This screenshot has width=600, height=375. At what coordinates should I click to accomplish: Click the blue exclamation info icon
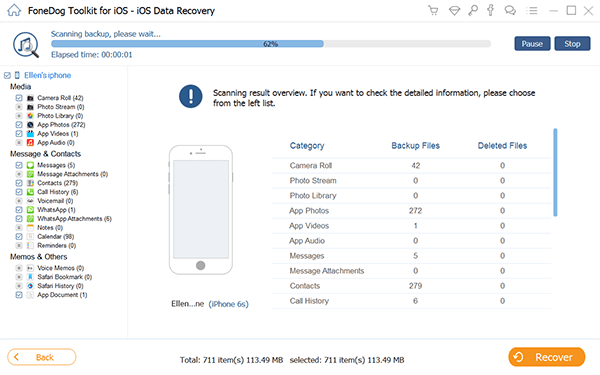click(x=191, y=96)
